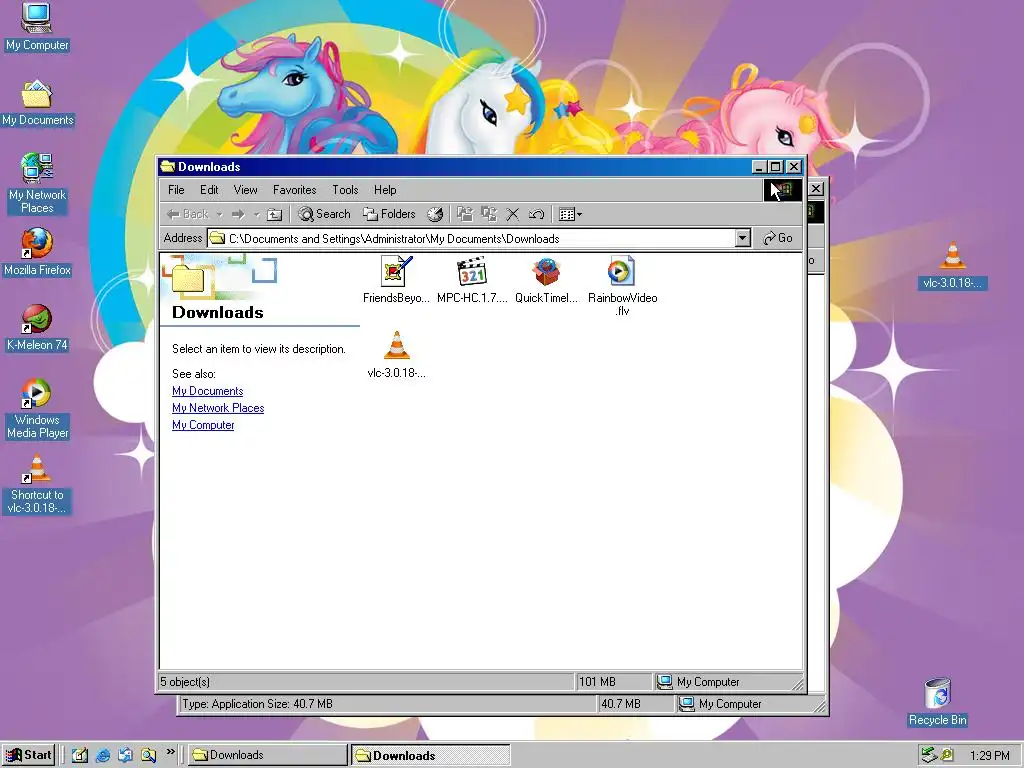Screen dimensions: 1024x768
Task: Click '5 object(s)' in status bar
Action: pyautogui.click(x=185, y=682)
